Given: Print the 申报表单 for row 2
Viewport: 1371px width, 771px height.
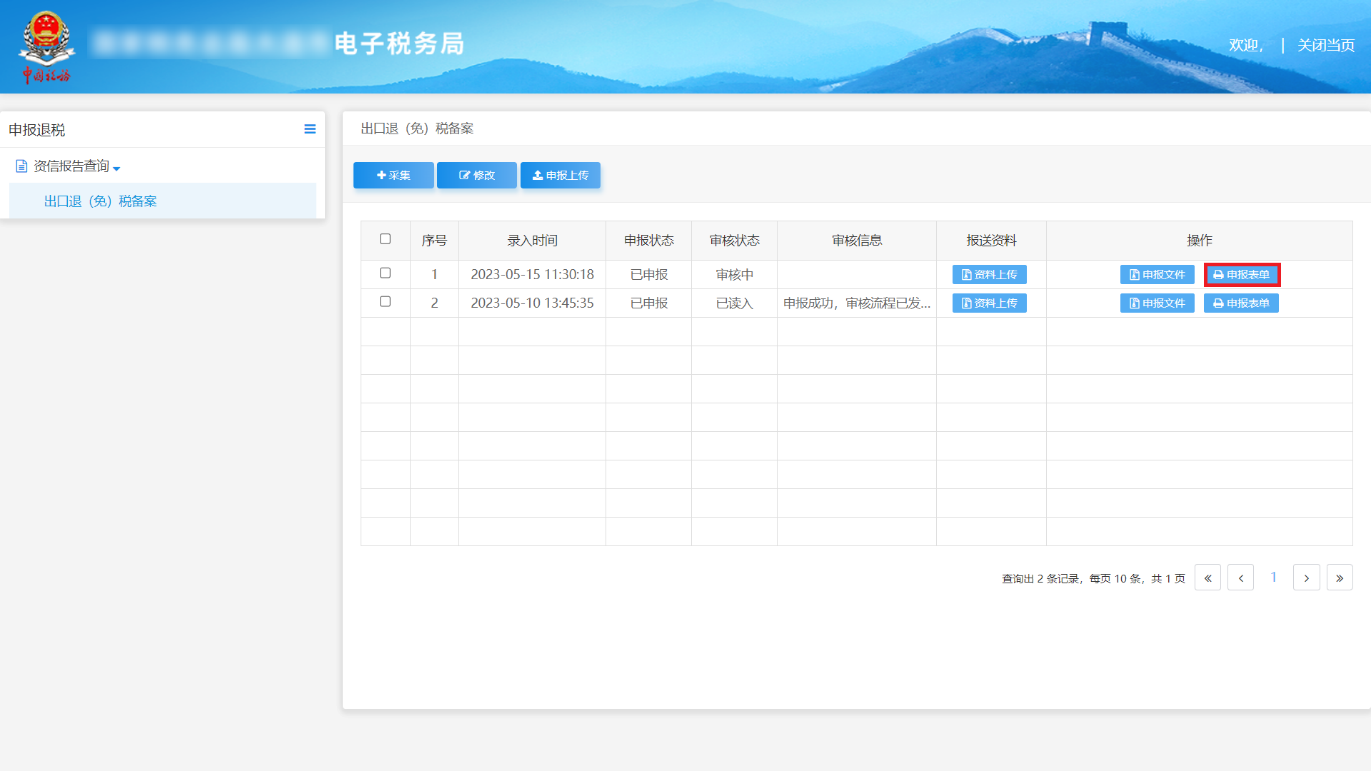Looking at the screenshot, I should [1240, 302].
